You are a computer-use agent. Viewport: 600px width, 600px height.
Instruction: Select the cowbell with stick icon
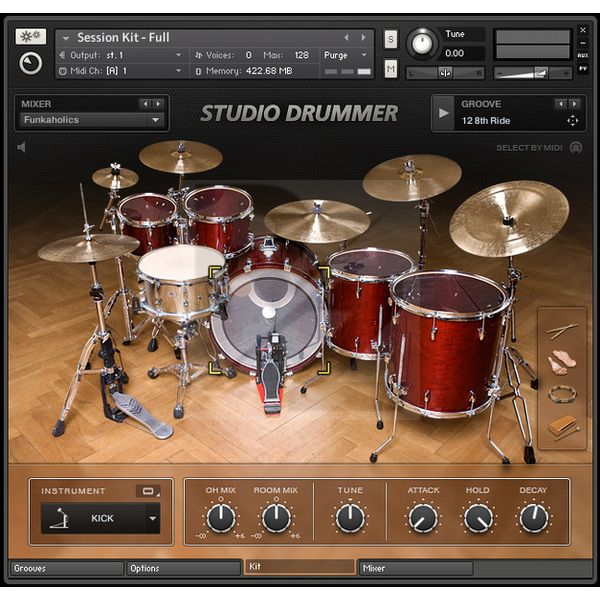562,427
